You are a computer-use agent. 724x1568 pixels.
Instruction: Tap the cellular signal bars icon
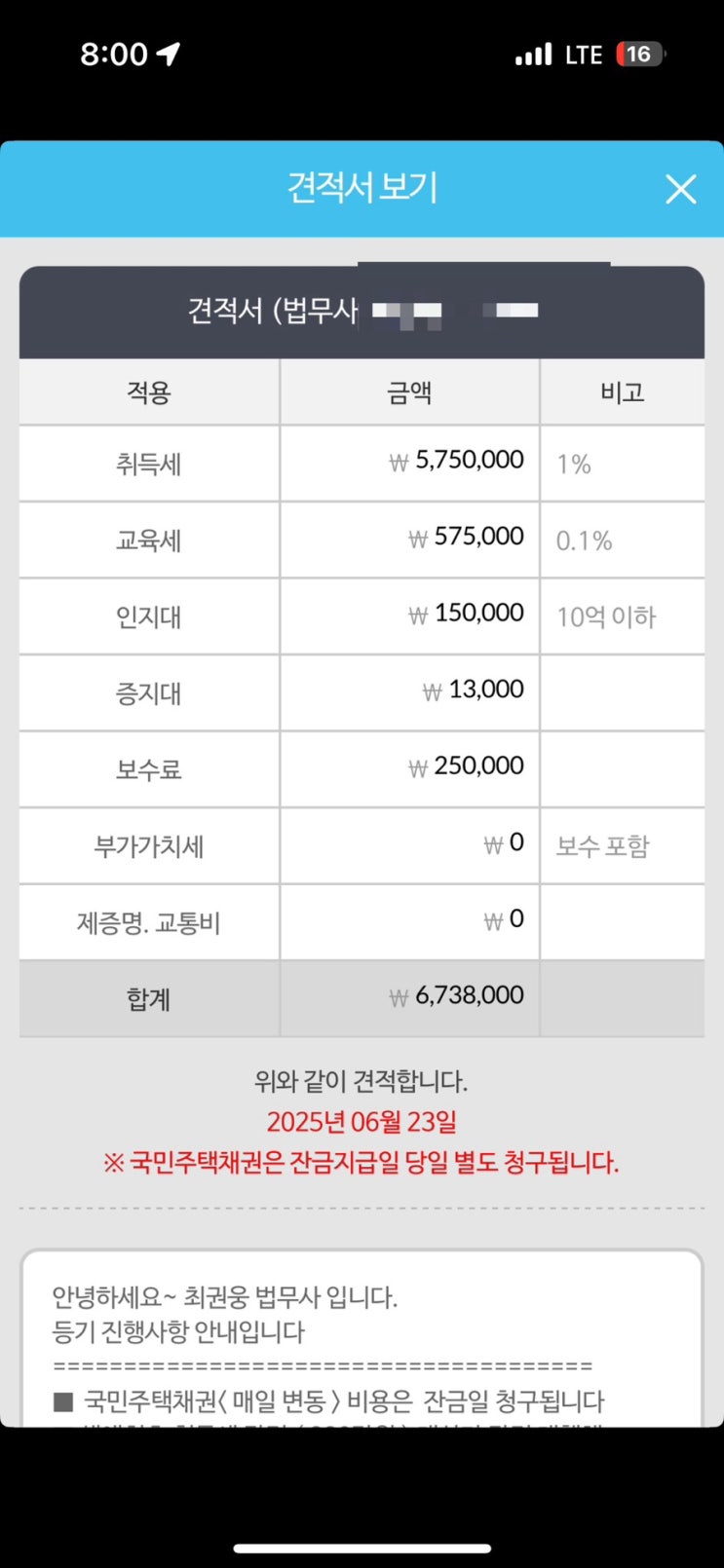click(533, 55)
